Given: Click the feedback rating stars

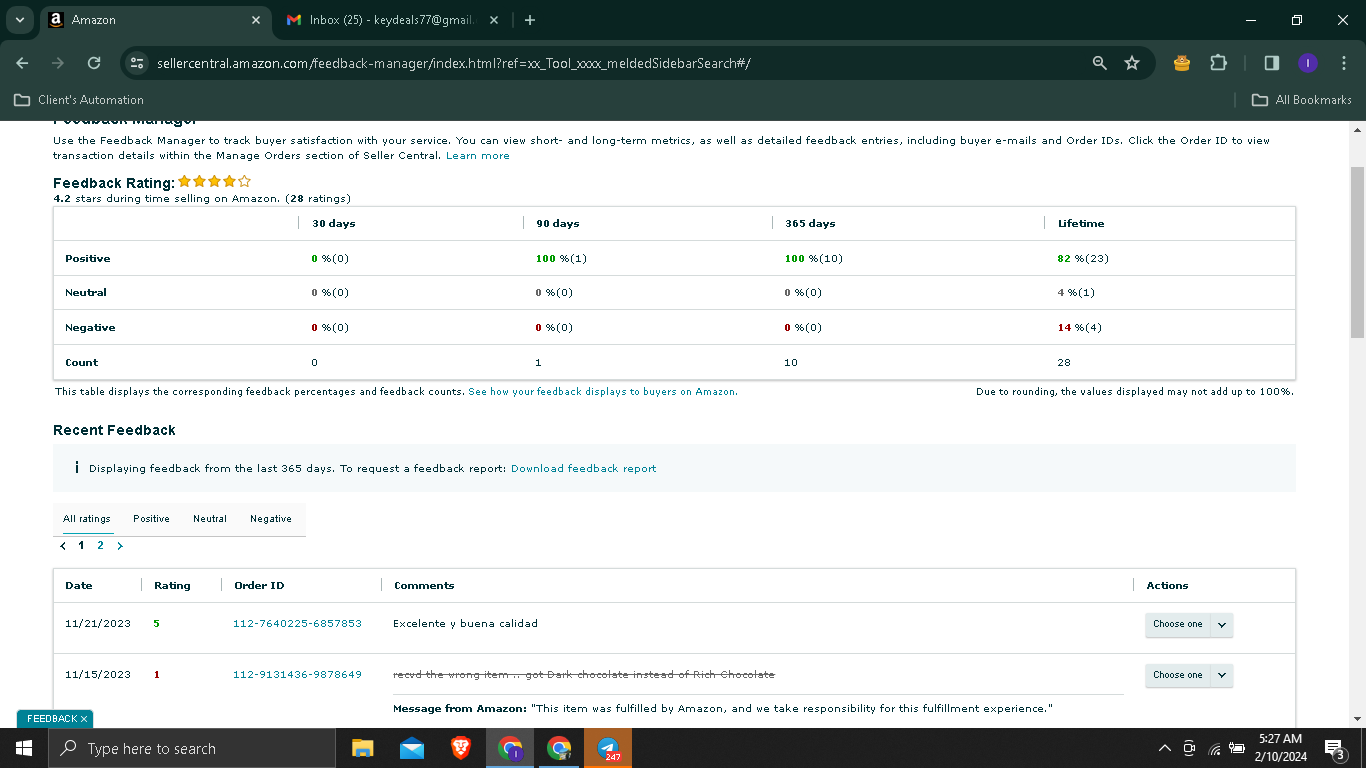Looking at the screenshot, I should tap(215, 182).
